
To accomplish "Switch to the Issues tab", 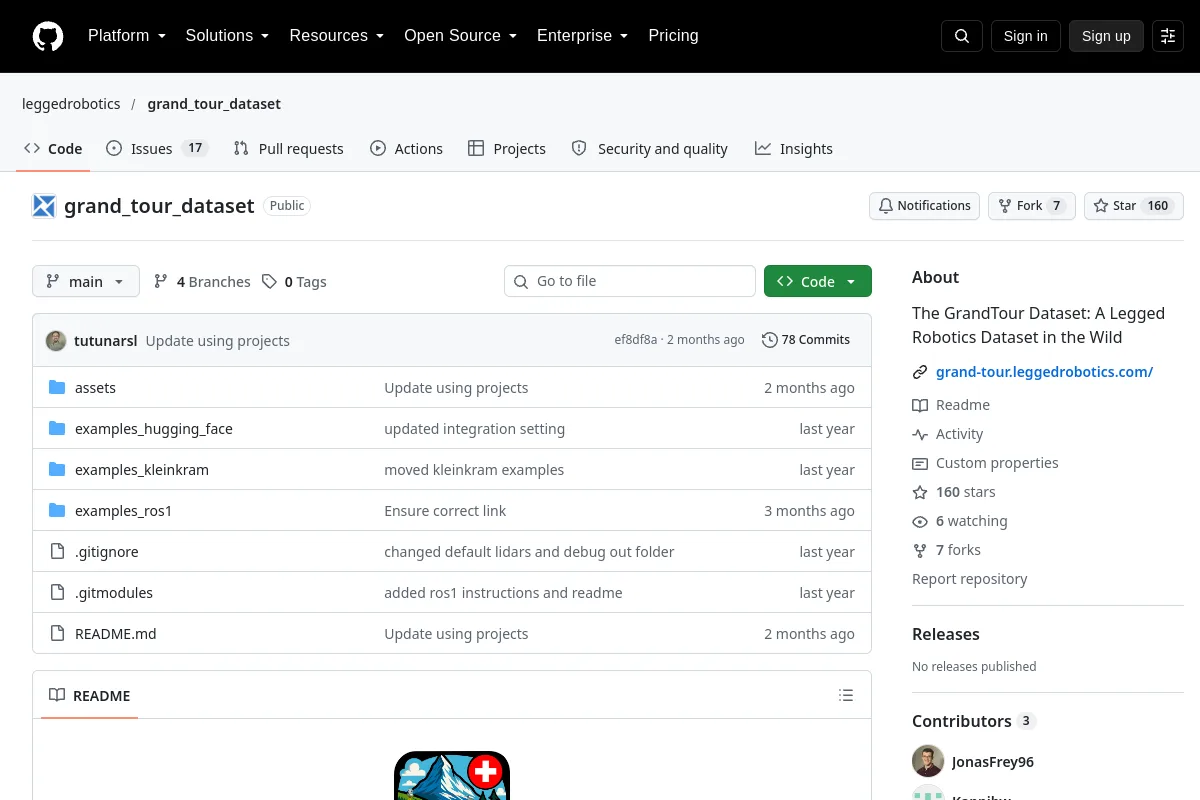I will pos(156,149).
